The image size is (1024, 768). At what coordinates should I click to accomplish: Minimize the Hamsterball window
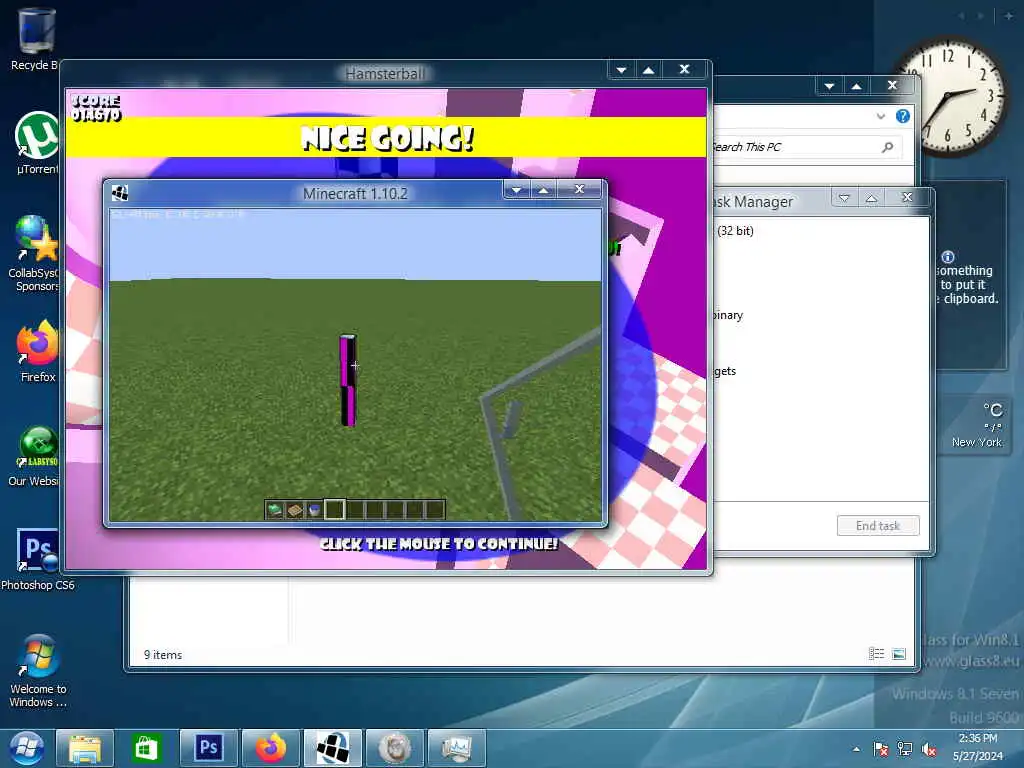(621, 69)
